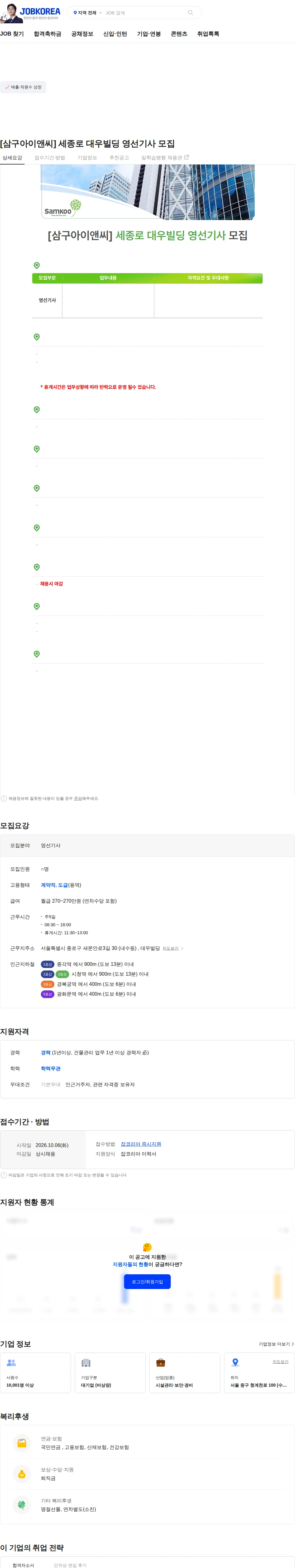
Task: Select the 상세요강 tab
Action: coord(12,158)
